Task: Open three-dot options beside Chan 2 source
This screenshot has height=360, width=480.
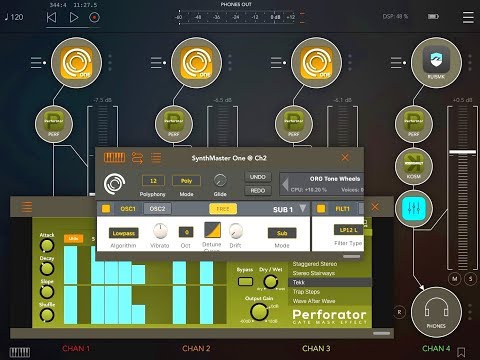Action: click(230, 62)
